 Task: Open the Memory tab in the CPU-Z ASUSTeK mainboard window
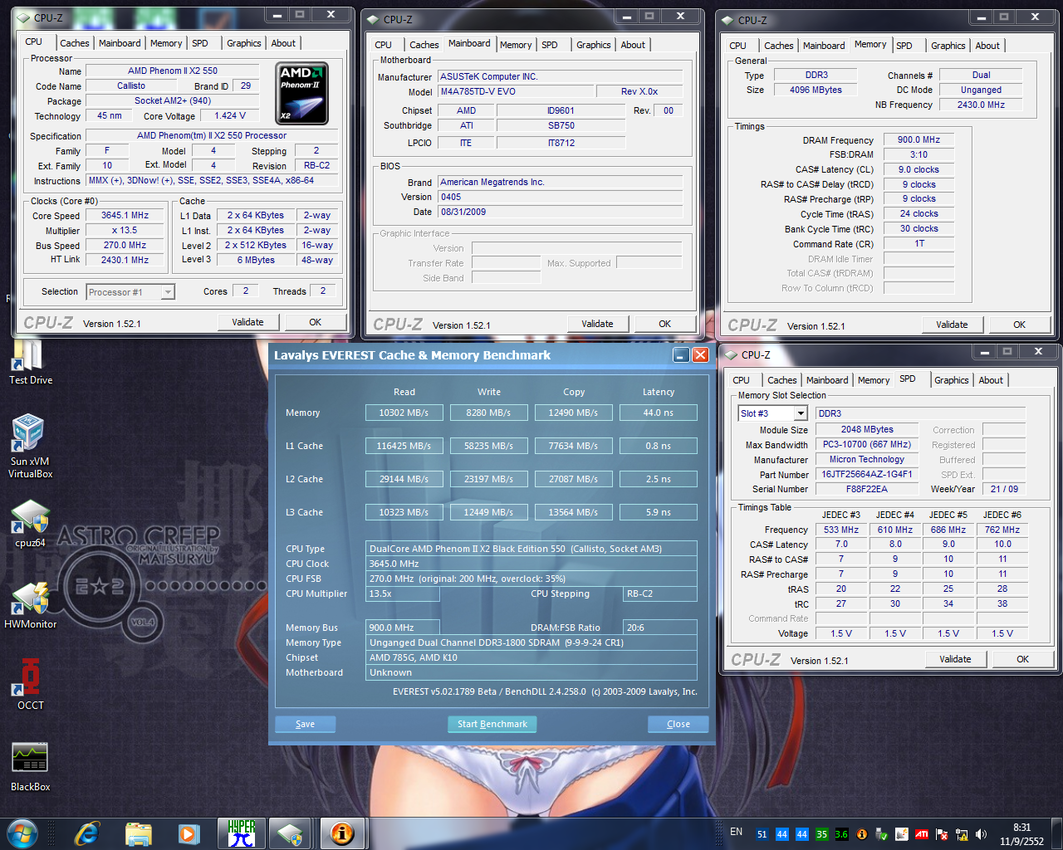(x=515, y=45)
